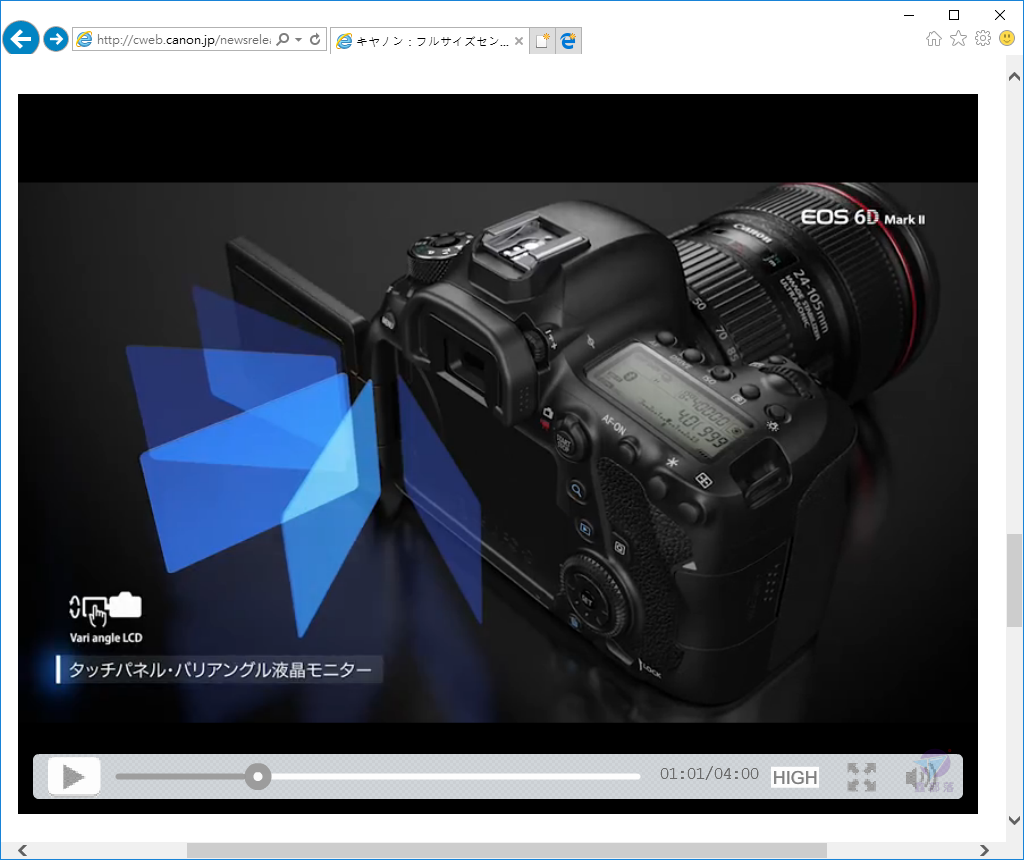The width and height of the screenshot is (1024, 860).
Task: Click the video seek bar handle
Action: (x=258, y=776)
